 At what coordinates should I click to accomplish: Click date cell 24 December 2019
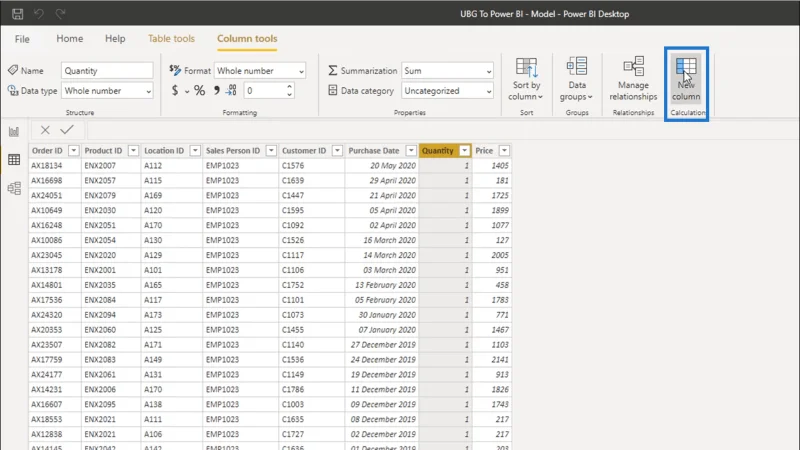point(382,359)
